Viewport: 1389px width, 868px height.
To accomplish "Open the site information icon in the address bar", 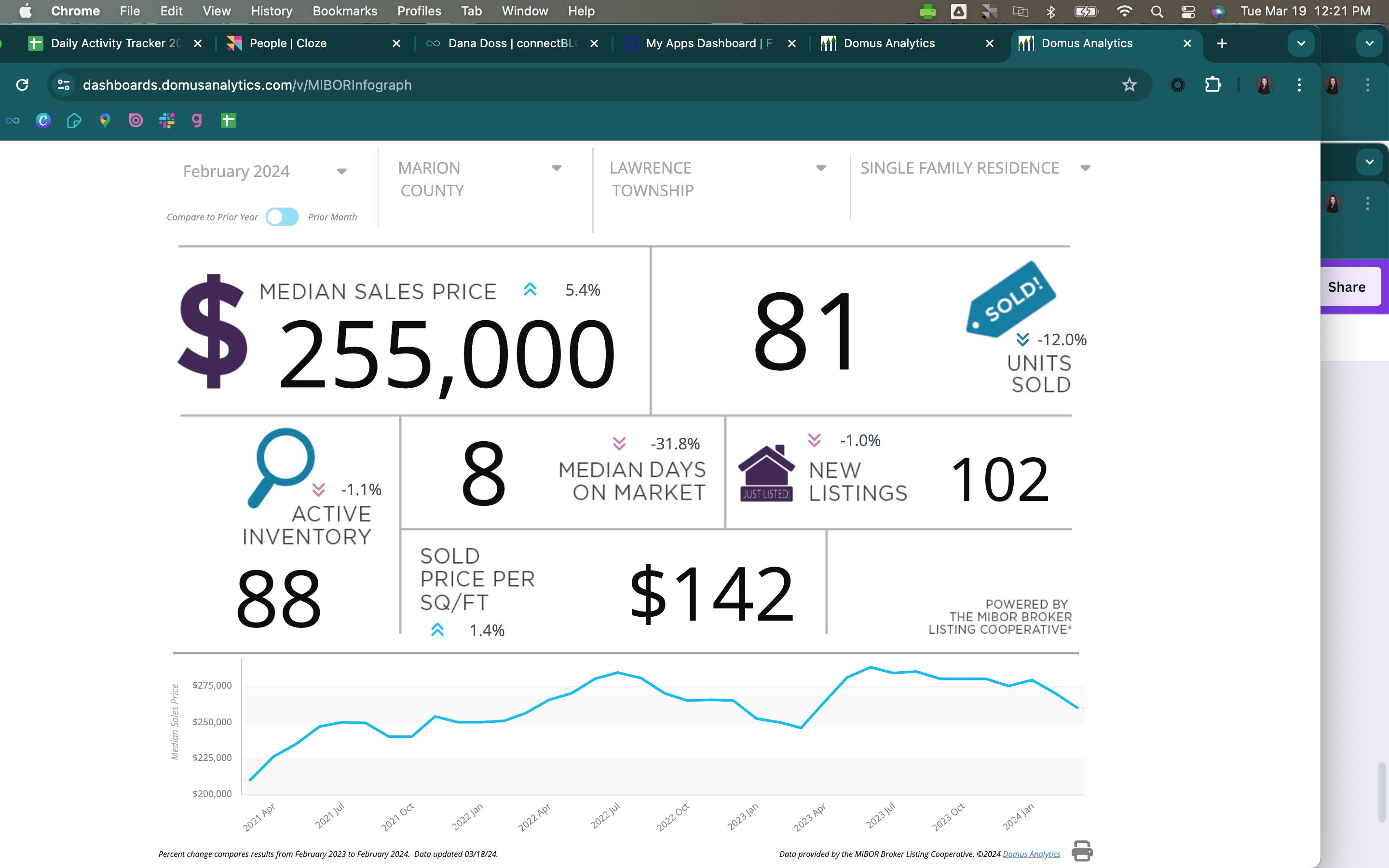I will [63, 85].
